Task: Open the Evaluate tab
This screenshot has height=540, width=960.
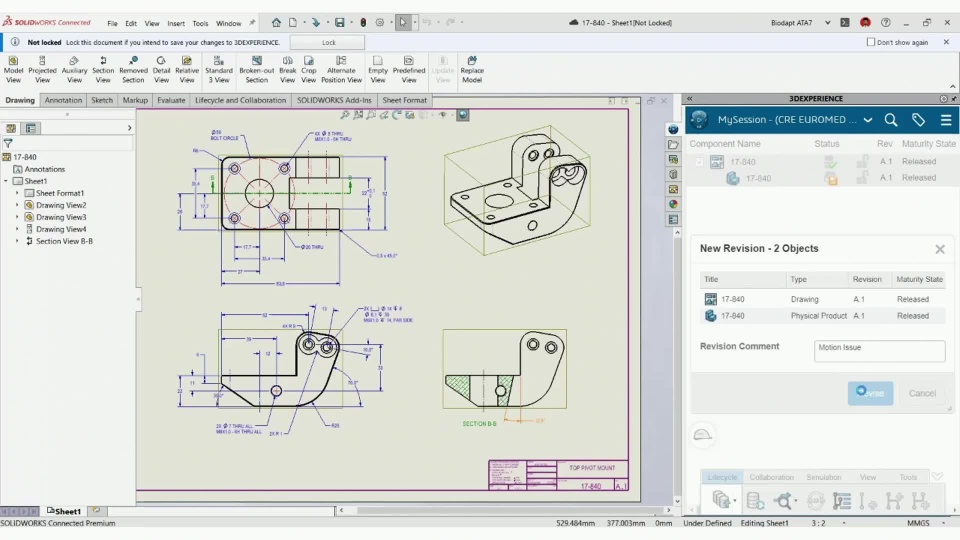Action: (x=171, y=100)
